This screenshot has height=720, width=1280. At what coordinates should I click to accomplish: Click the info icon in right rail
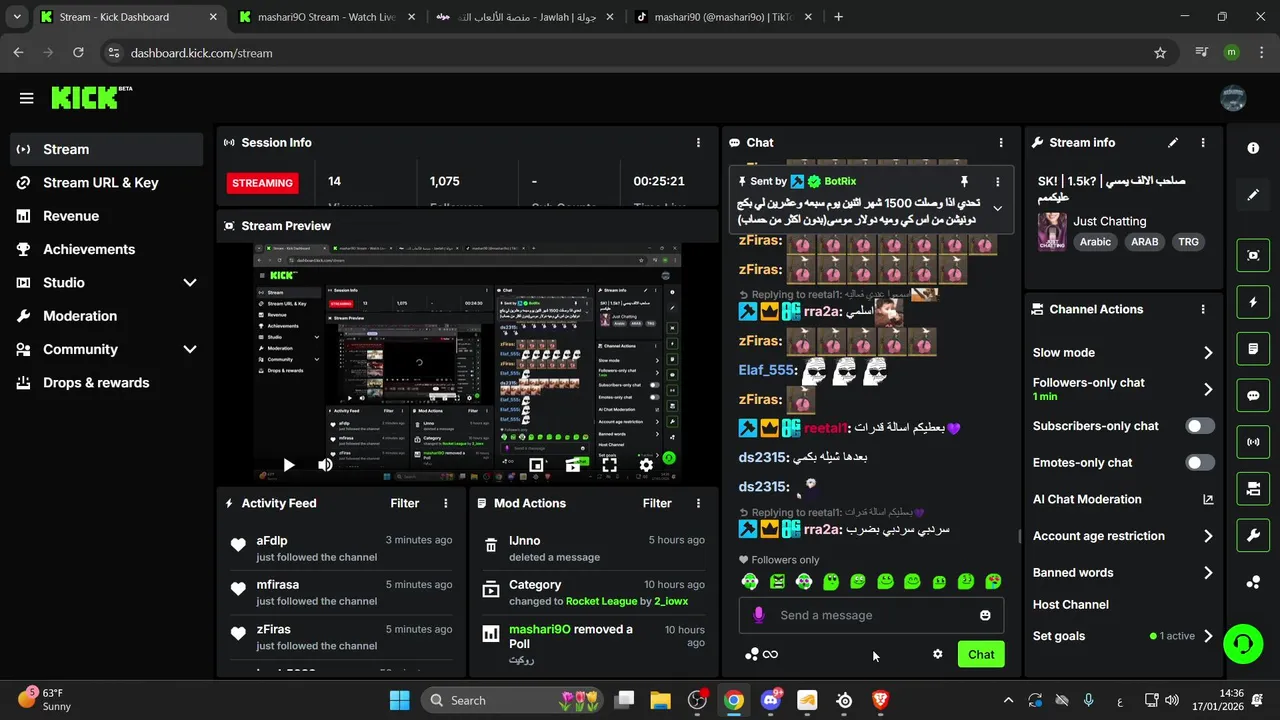[x=1253, y=148]
